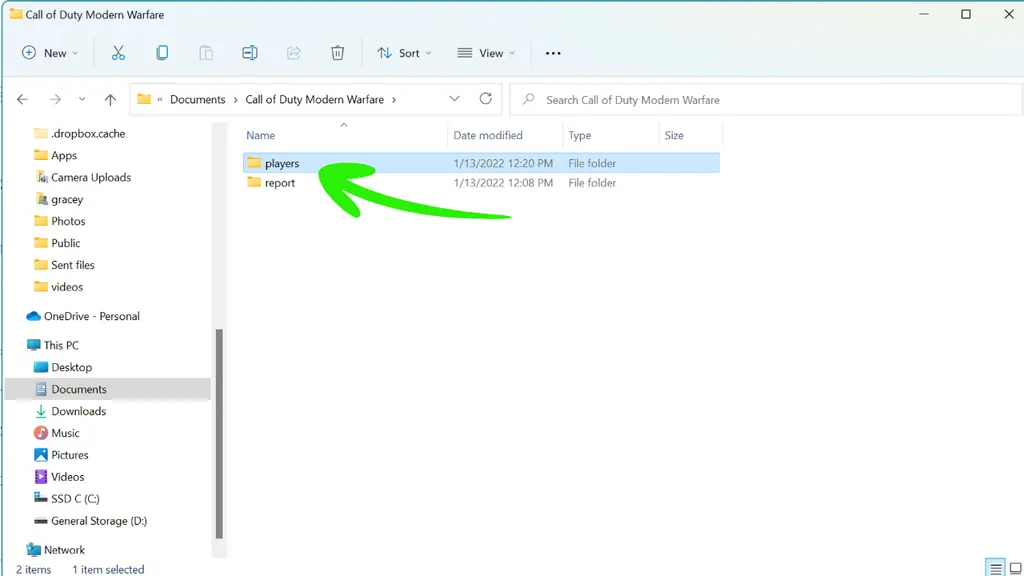Viewport: 1024px width, 576px height.
Task: Click the Rename icon in toolbar
Action: coord(250,53)
